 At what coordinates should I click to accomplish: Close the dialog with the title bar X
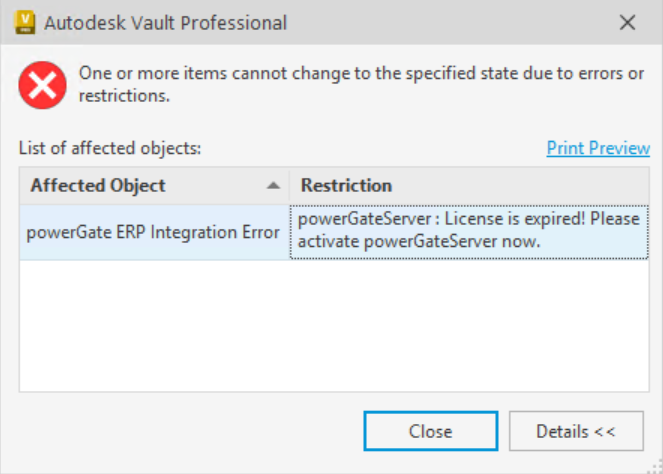click(x=627, y=22)
